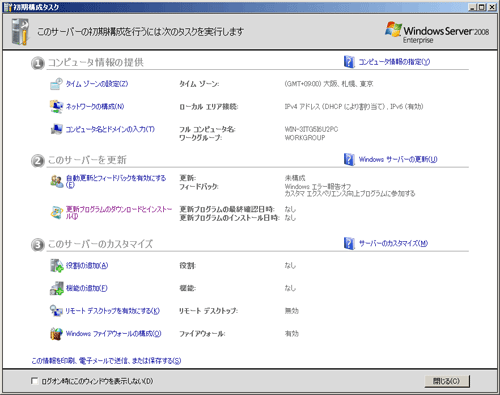The height and width of the screenshot is (395, 500).
Task: Click the add features (機能の追加) icon
Action: pyautogui.click(x=57, y=288)
